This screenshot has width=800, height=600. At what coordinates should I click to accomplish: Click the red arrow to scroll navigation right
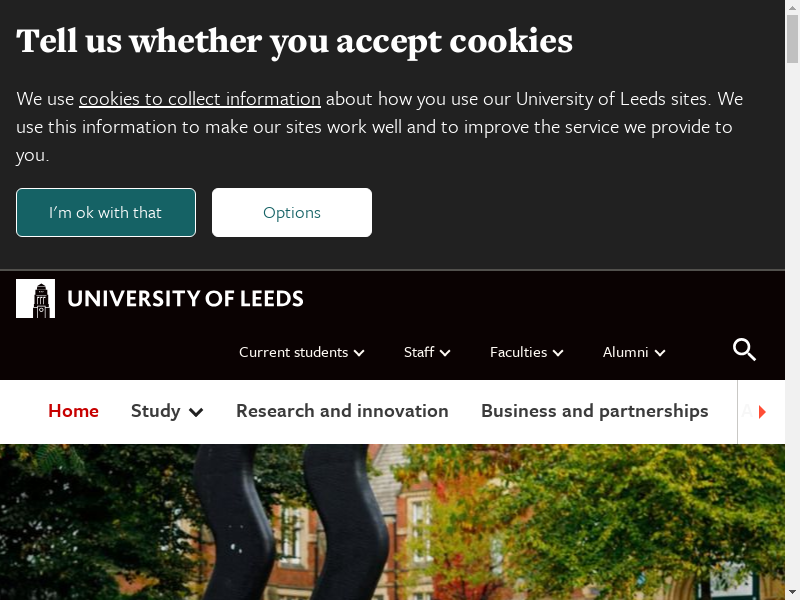click(x=762, y=412)
